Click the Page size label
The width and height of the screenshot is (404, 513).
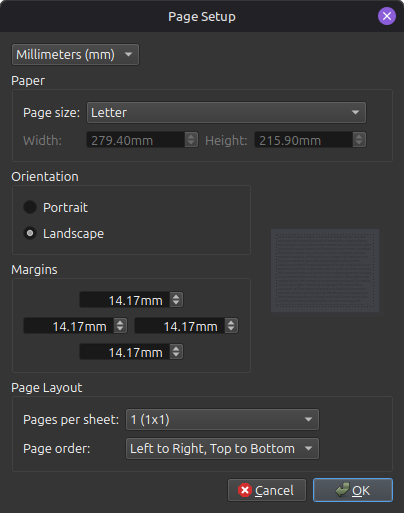coord(51,113)
